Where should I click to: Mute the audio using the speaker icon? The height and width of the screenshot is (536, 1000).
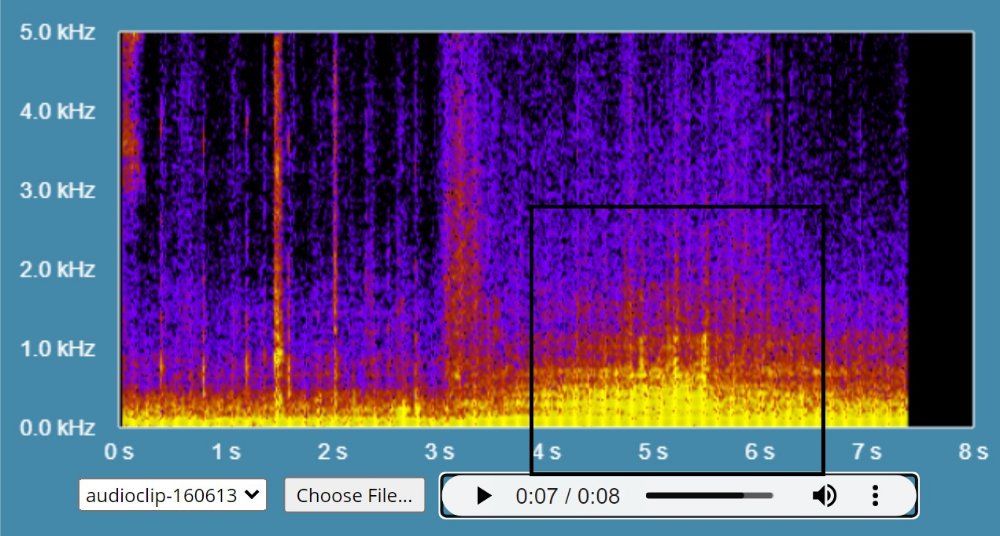coord(824,496)
